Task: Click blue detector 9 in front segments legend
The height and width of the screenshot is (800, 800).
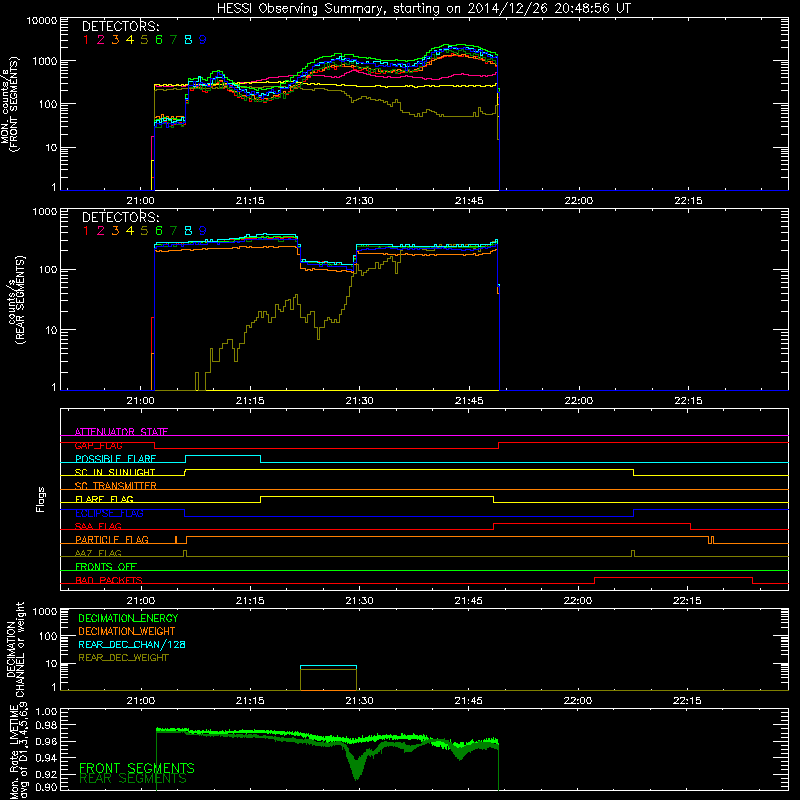Action: [203, 40]
